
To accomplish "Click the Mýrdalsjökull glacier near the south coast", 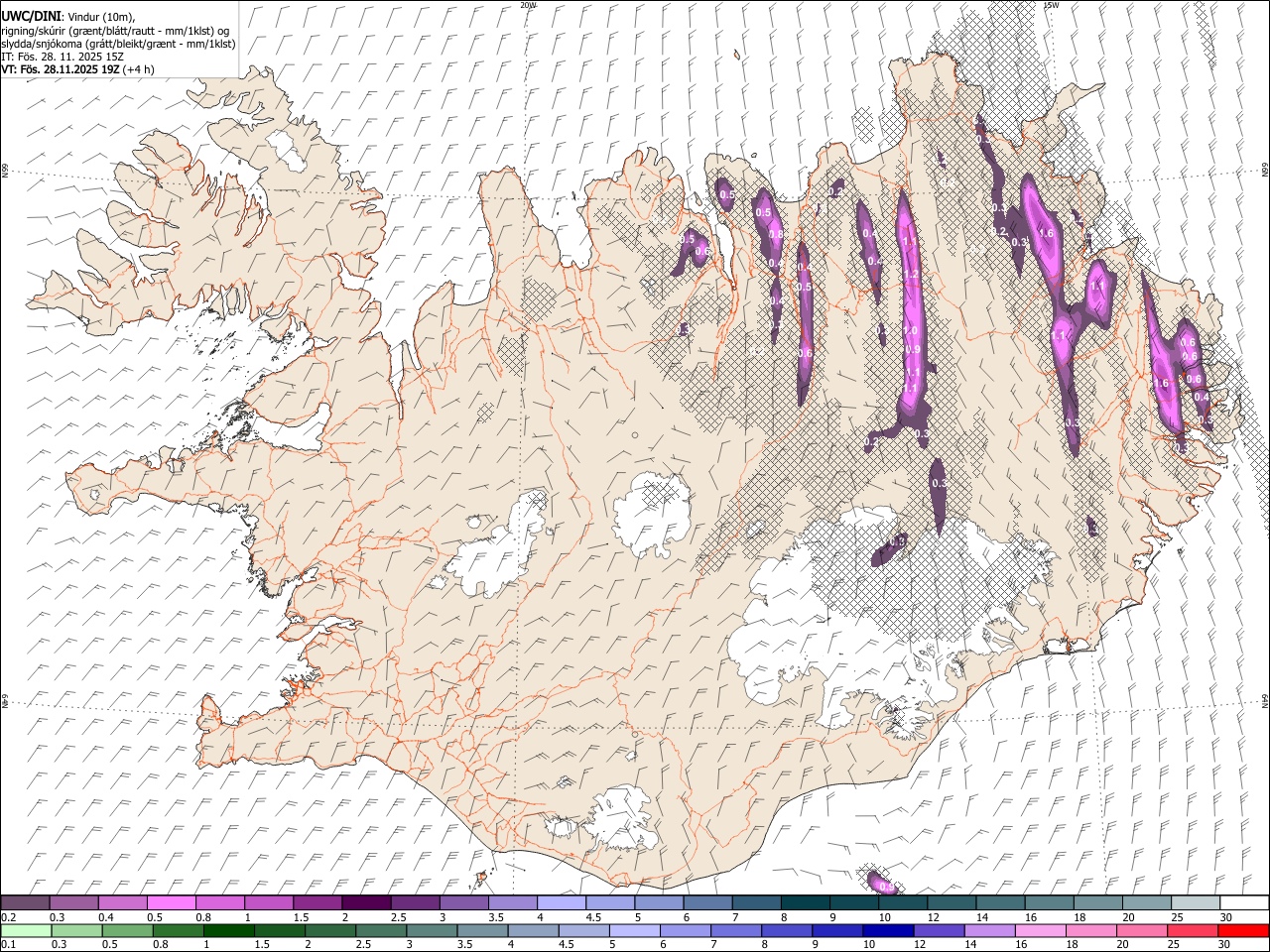I will [620, 817].
